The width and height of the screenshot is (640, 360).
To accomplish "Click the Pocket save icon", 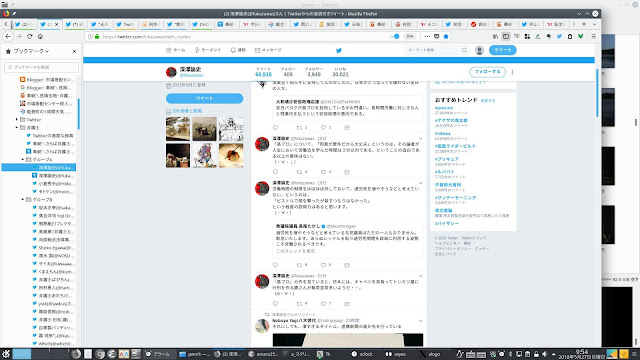I will pyautogui.click(x=436, y=36).
